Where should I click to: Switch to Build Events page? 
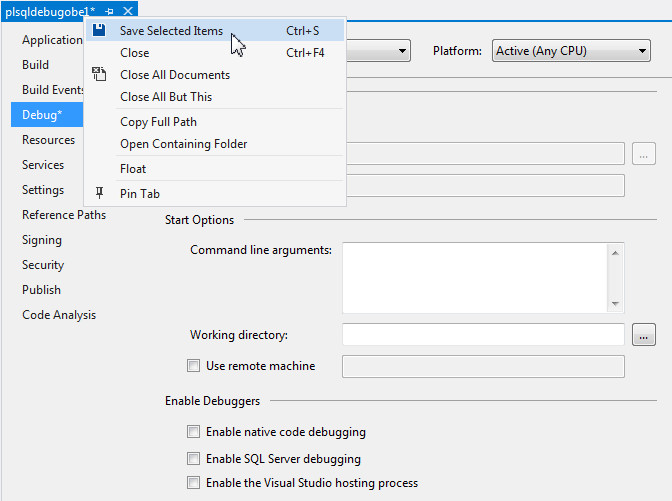(53, 90)
